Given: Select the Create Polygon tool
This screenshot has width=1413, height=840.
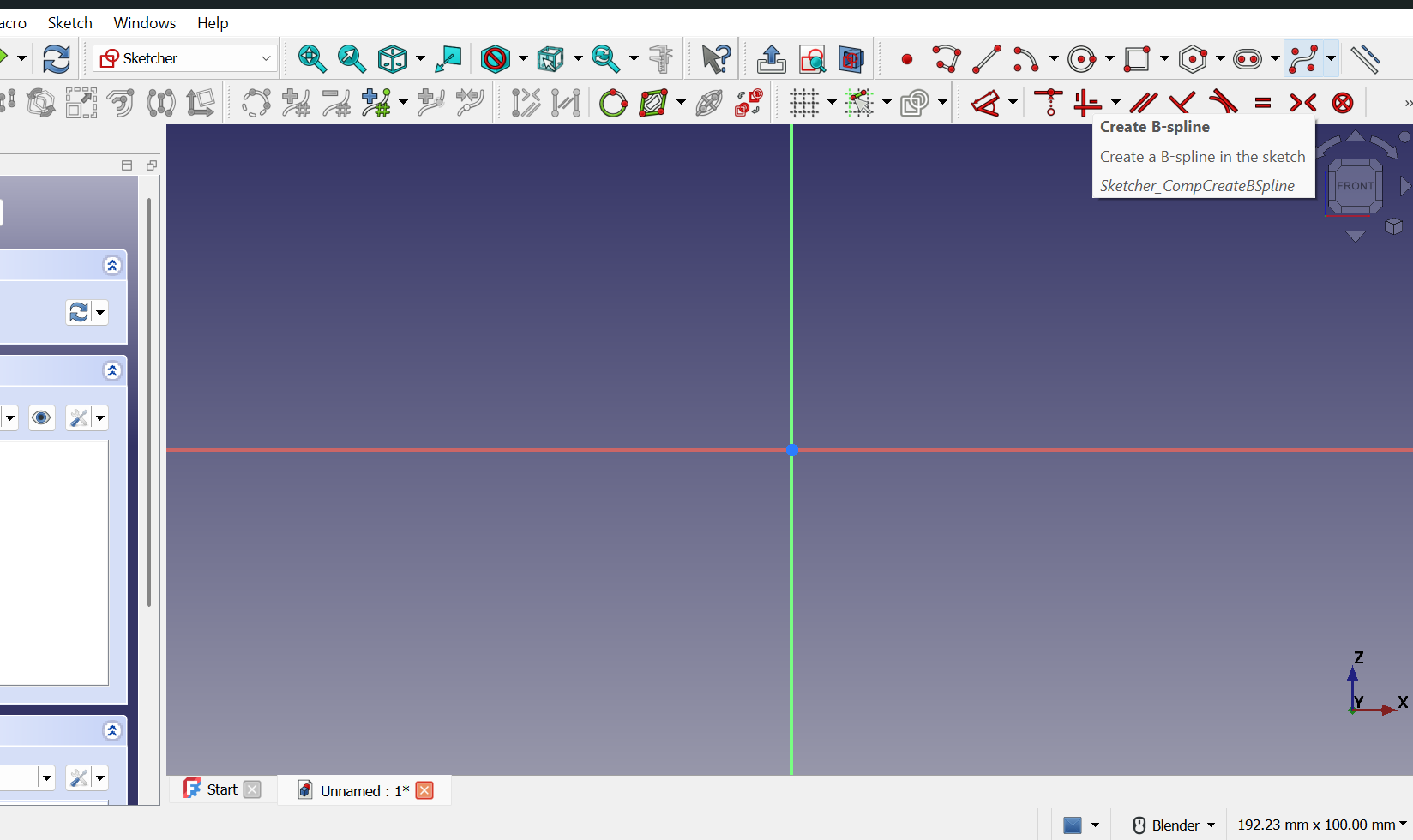Looking at the screenshot, I should (x=1193, y=58).
